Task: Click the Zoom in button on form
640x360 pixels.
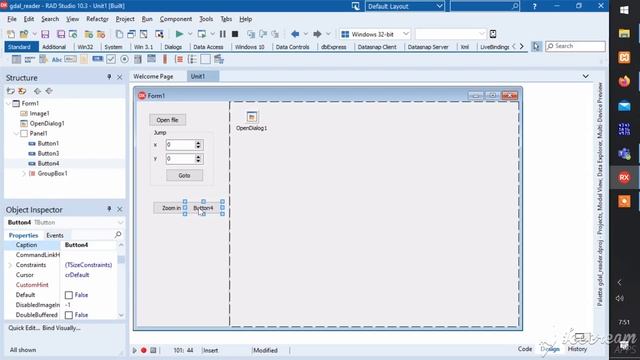Action: (x=169, y=208)
